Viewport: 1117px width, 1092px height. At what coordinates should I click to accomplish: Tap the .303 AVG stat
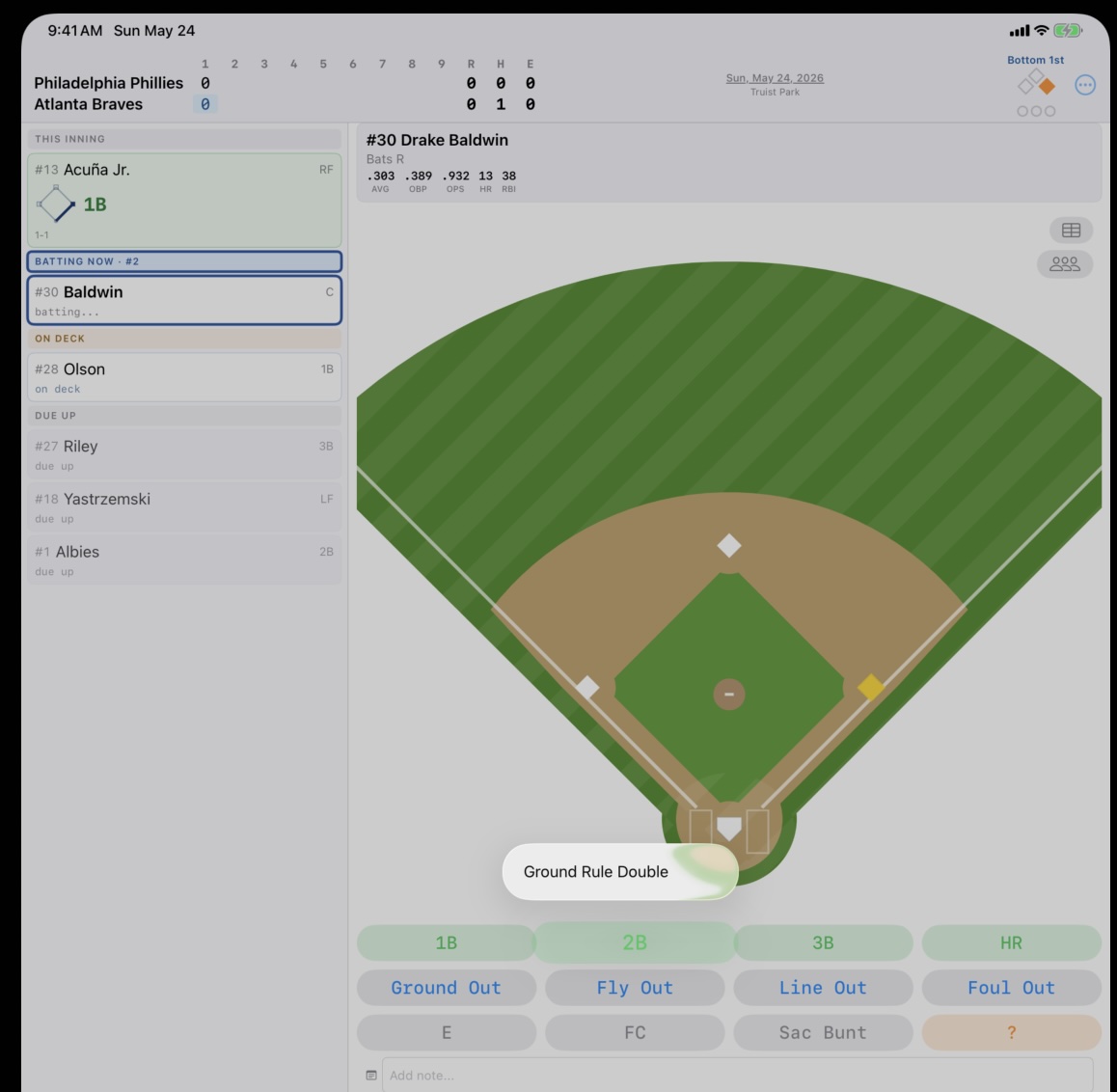pyautogui.click(x=380, y=180)
